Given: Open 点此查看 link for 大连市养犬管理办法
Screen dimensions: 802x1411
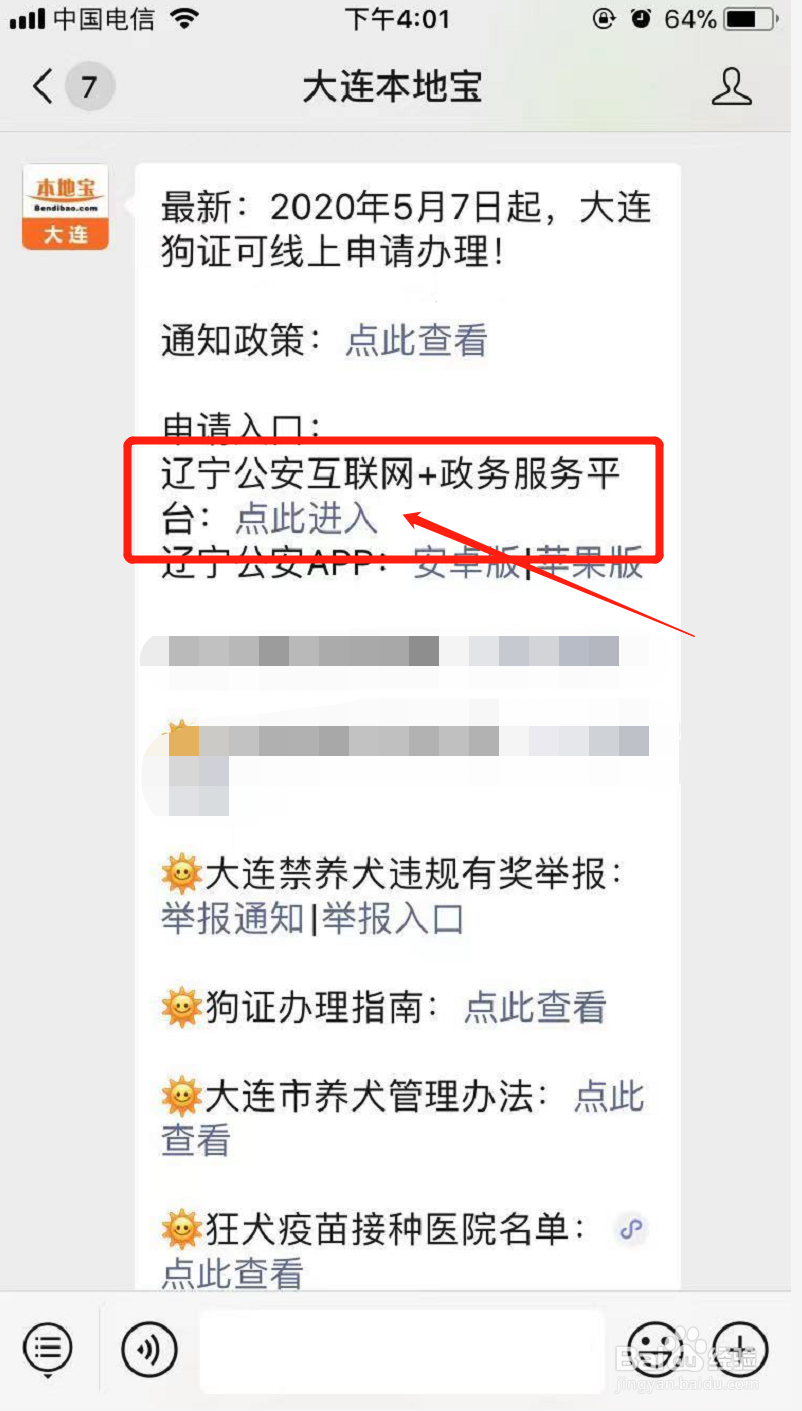Looking at the screenshot, I should coord(404,1117).
